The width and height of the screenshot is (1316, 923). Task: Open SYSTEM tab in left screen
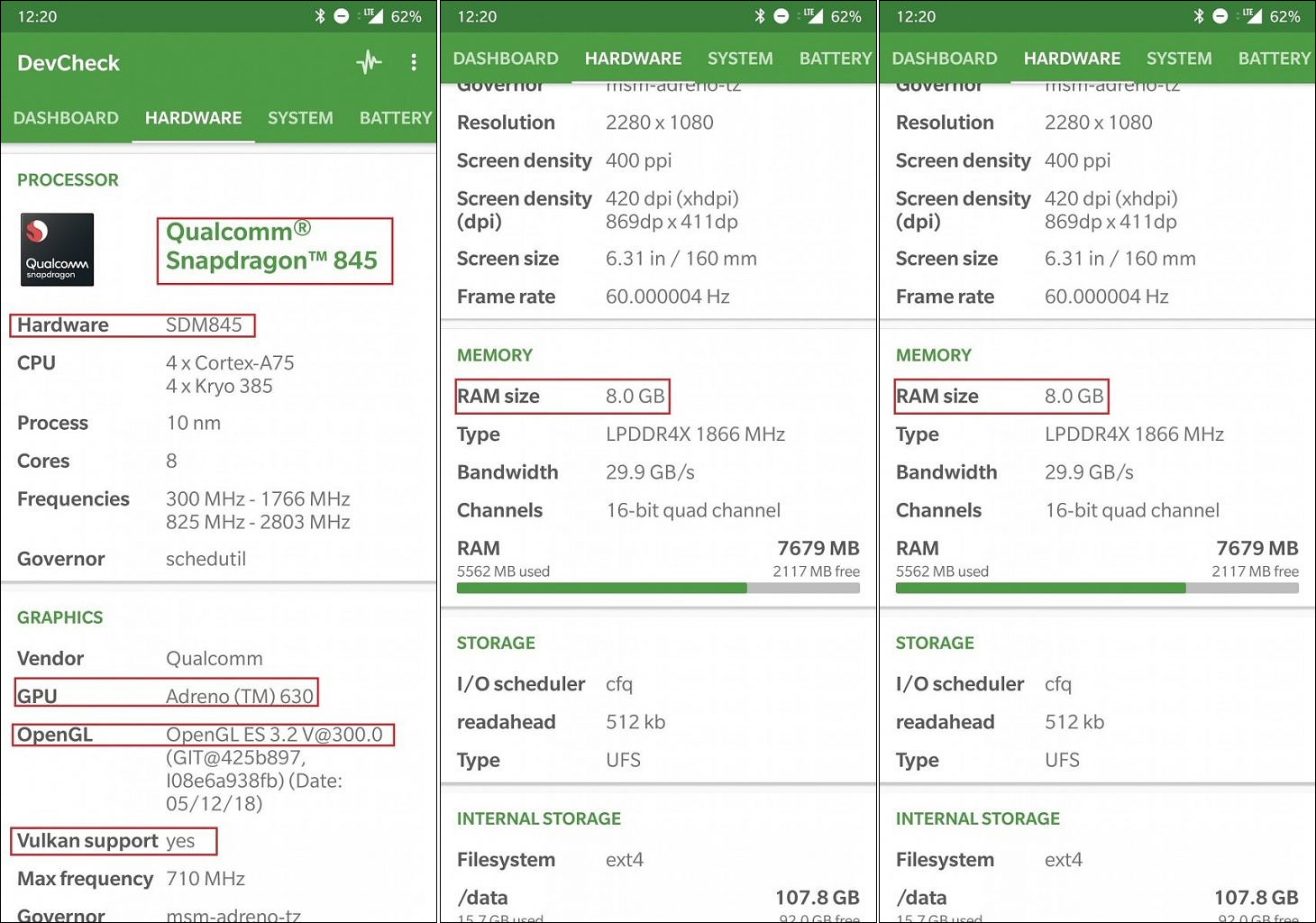(x=300, y=118)
